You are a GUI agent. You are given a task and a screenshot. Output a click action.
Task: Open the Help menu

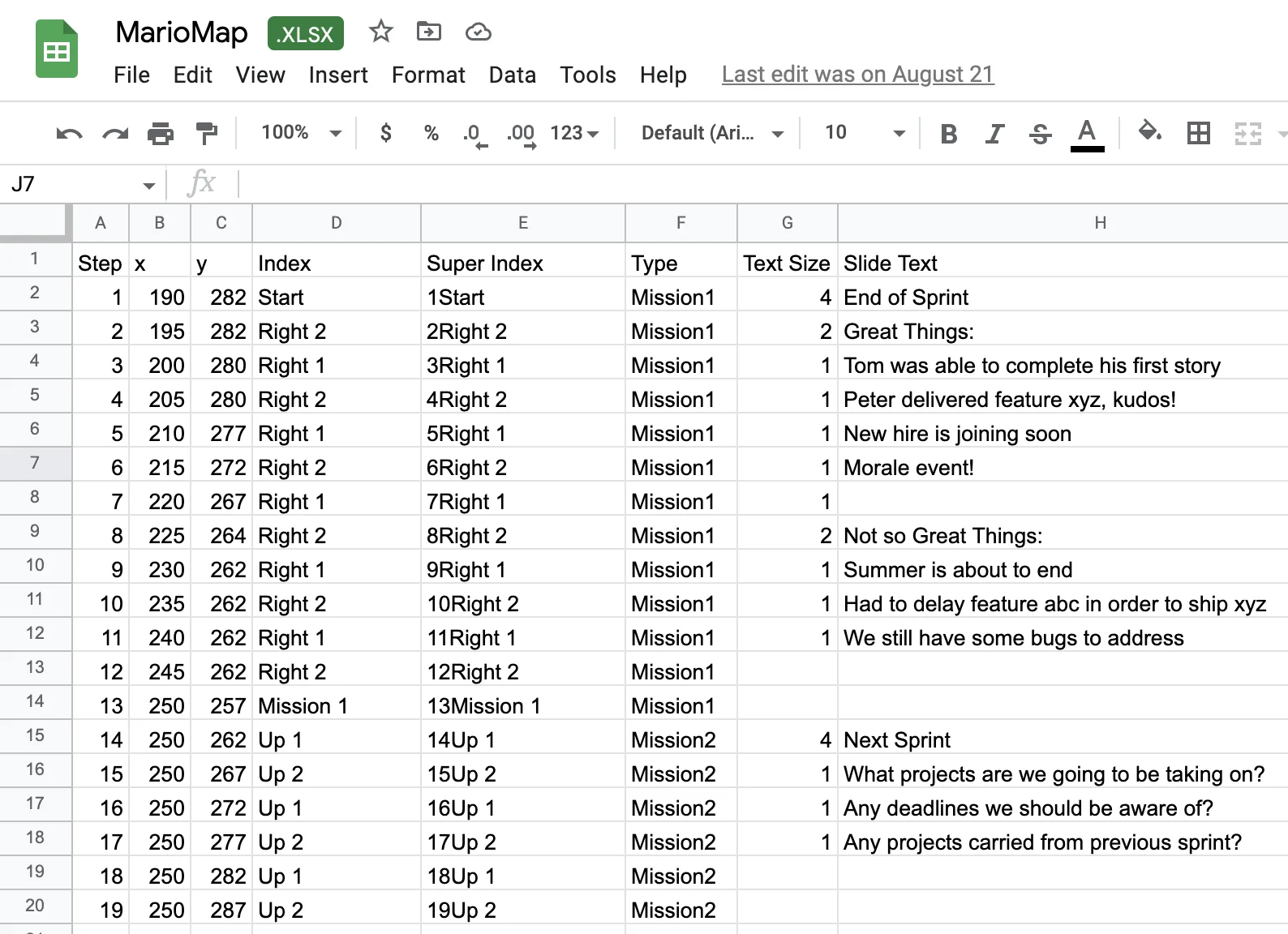point(663,75)
